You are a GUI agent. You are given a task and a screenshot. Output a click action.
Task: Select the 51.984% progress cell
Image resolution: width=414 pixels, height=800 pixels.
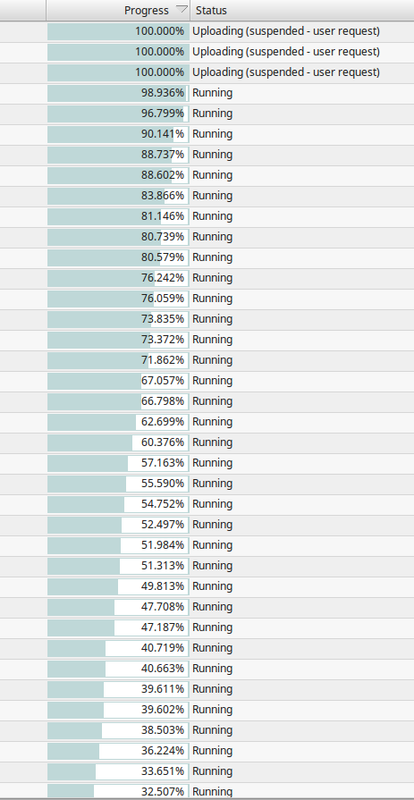118,545
